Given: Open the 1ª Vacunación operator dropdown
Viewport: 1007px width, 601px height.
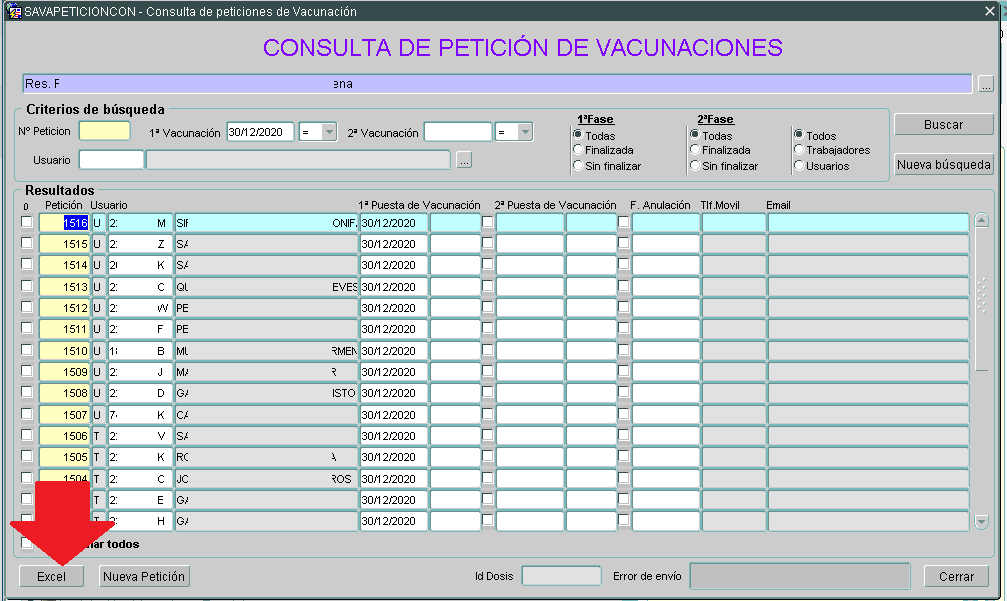Looking at the screenshot, I should 317,132.
